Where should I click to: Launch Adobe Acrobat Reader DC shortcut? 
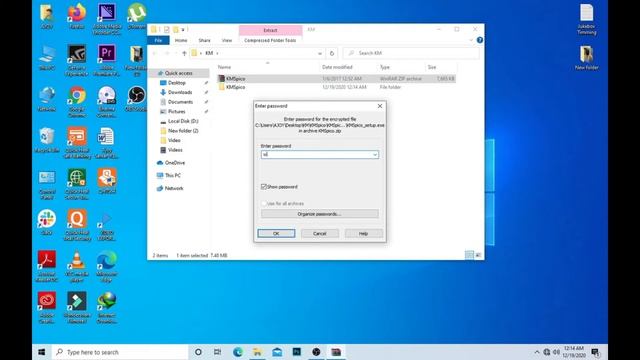[47, 266]
